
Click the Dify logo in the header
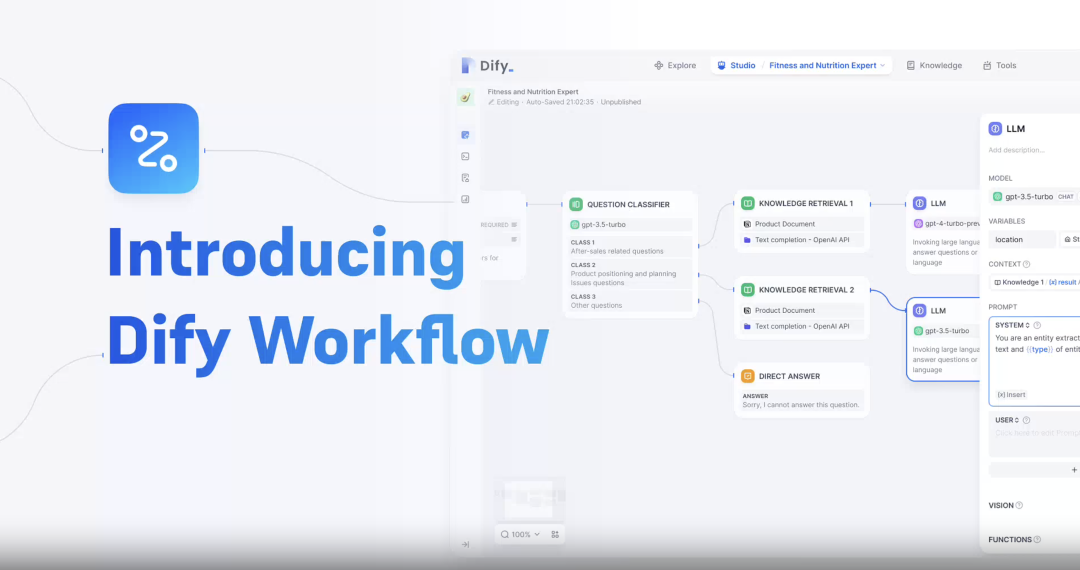[488, 65]
